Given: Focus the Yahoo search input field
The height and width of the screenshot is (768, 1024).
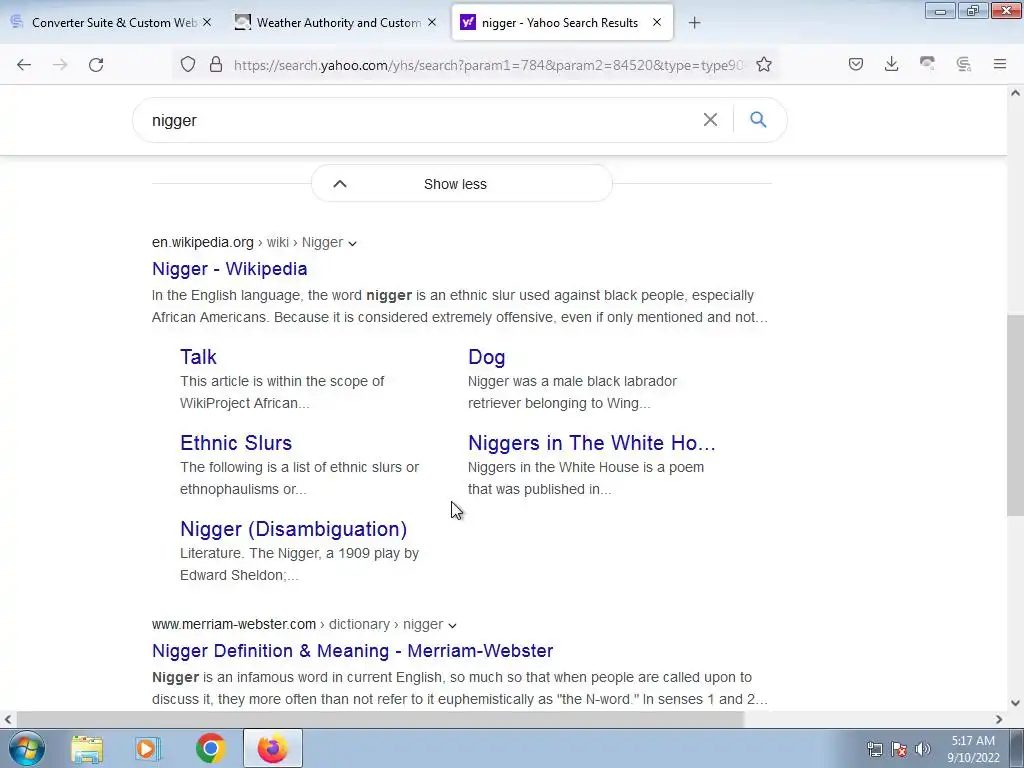Looking at the screenshot, I should (418, 120).
